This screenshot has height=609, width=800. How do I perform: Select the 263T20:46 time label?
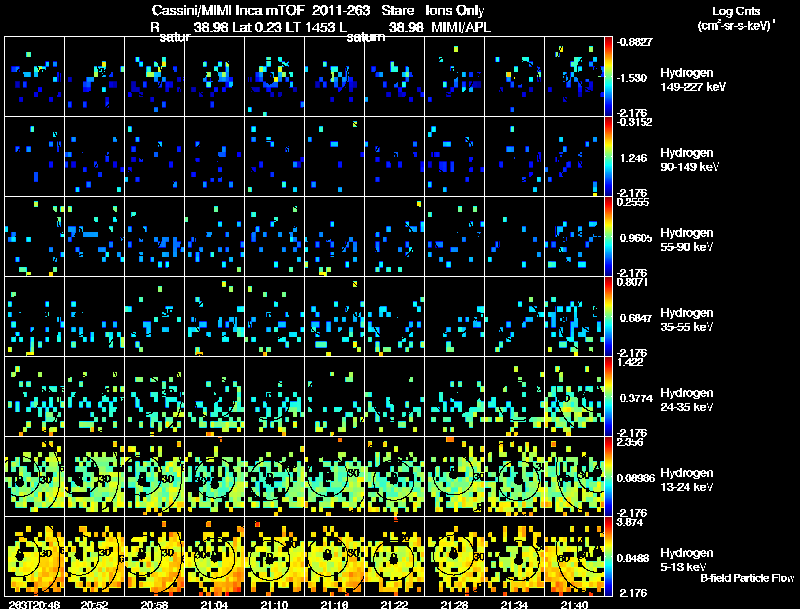(x=31, y=604)
